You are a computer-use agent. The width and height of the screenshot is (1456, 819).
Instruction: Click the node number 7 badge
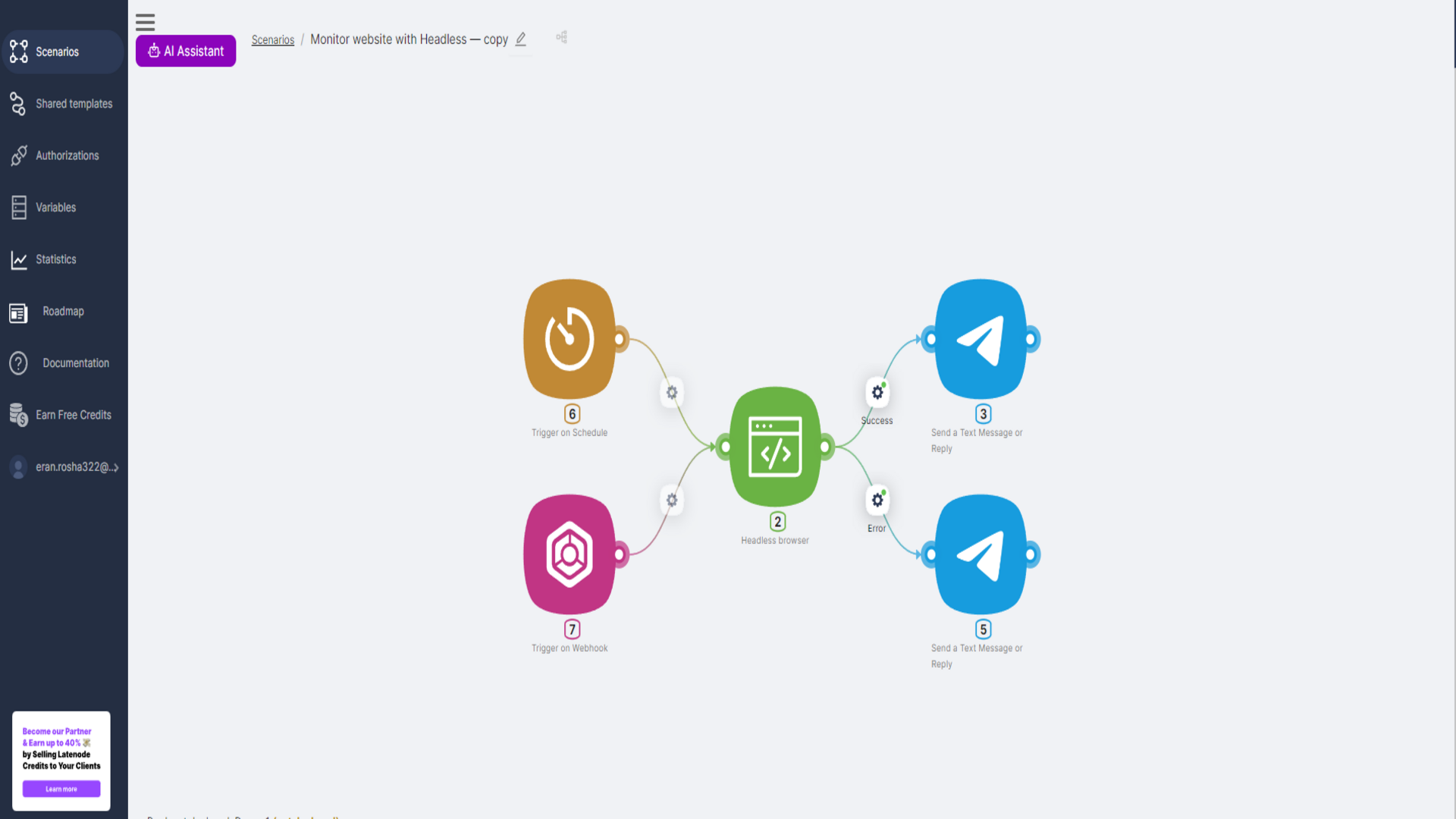(573, 629)
